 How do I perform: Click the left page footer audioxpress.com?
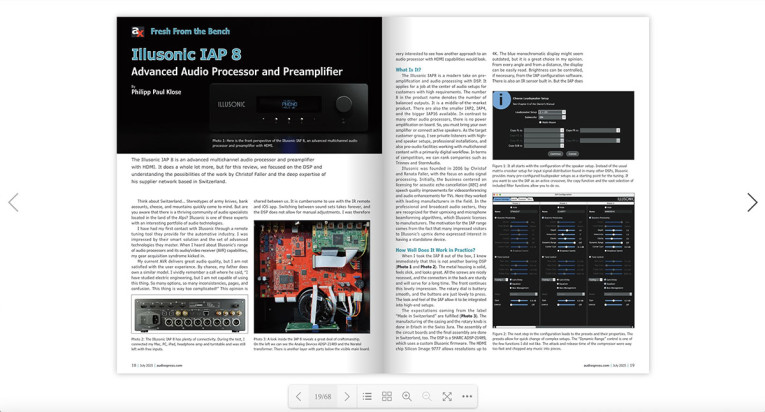(169, 365)
